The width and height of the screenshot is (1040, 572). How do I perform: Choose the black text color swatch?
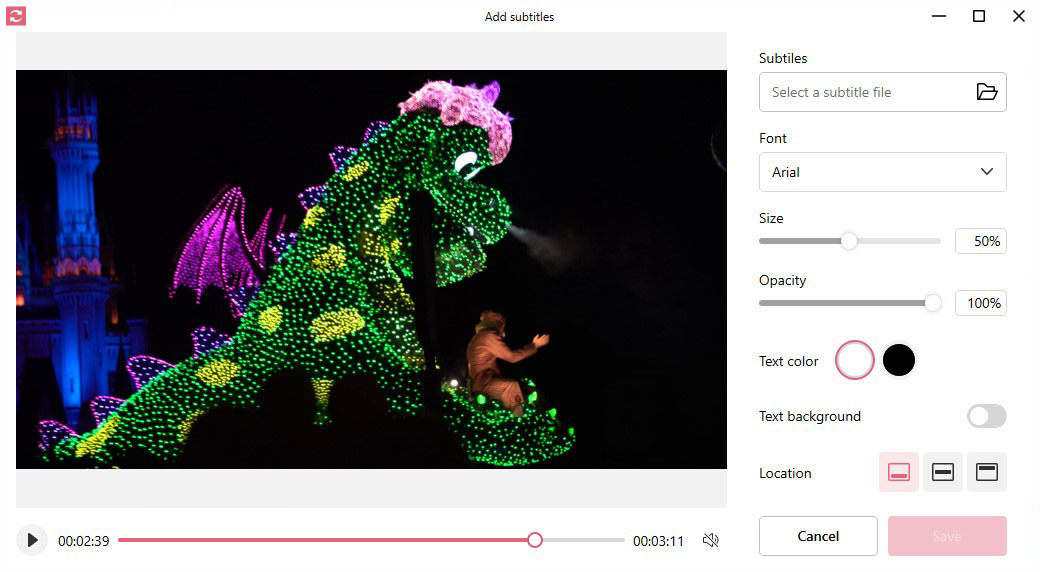899,360
